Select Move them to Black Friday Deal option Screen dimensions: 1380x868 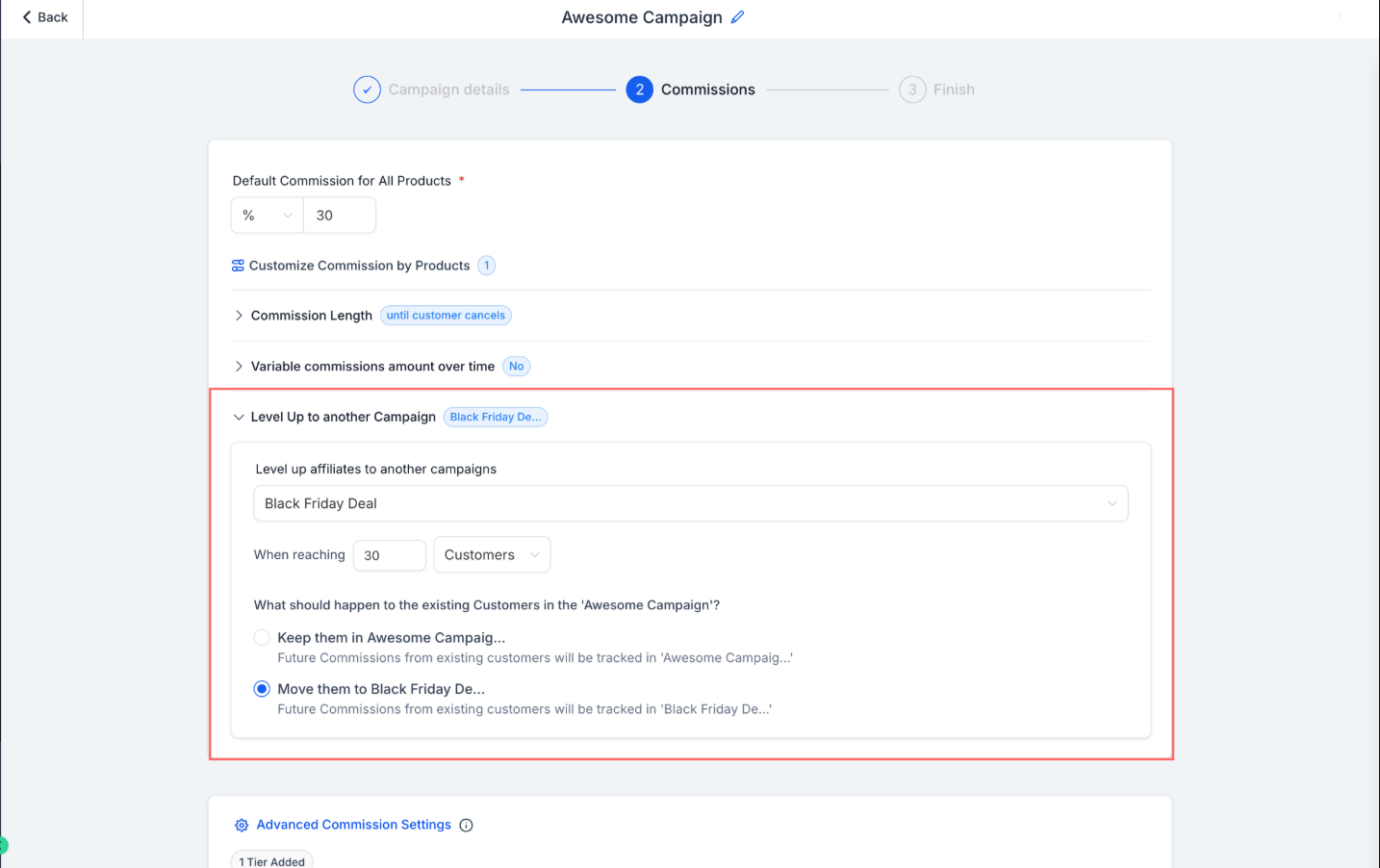coord(262,689)
